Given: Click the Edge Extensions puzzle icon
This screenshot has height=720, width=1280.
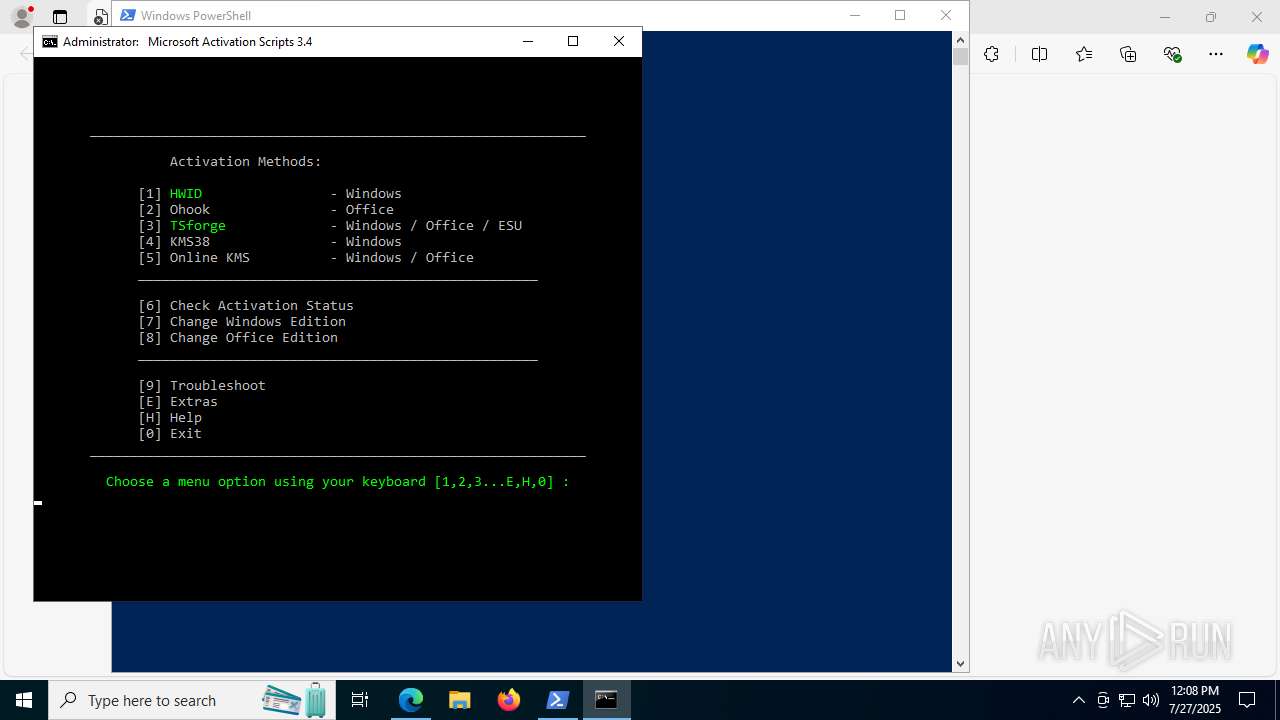Looking at the screenshot, I should pos(991,54).
